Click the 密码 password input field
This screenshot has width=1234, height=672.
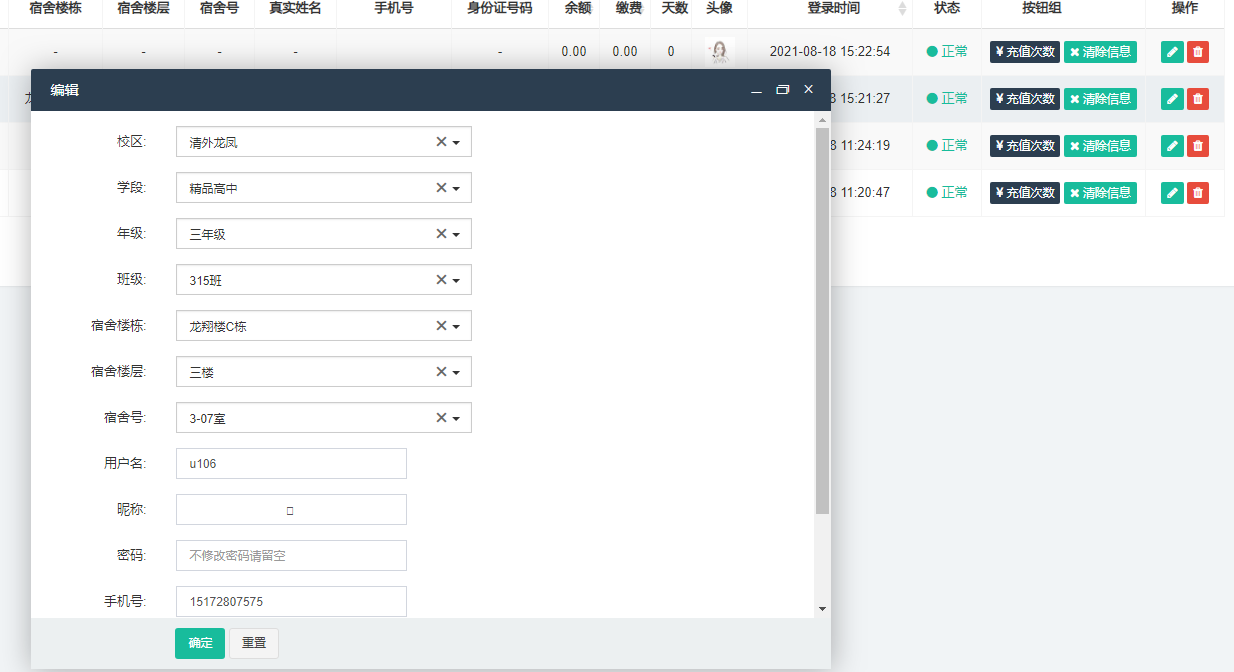[x=291, y=555]
